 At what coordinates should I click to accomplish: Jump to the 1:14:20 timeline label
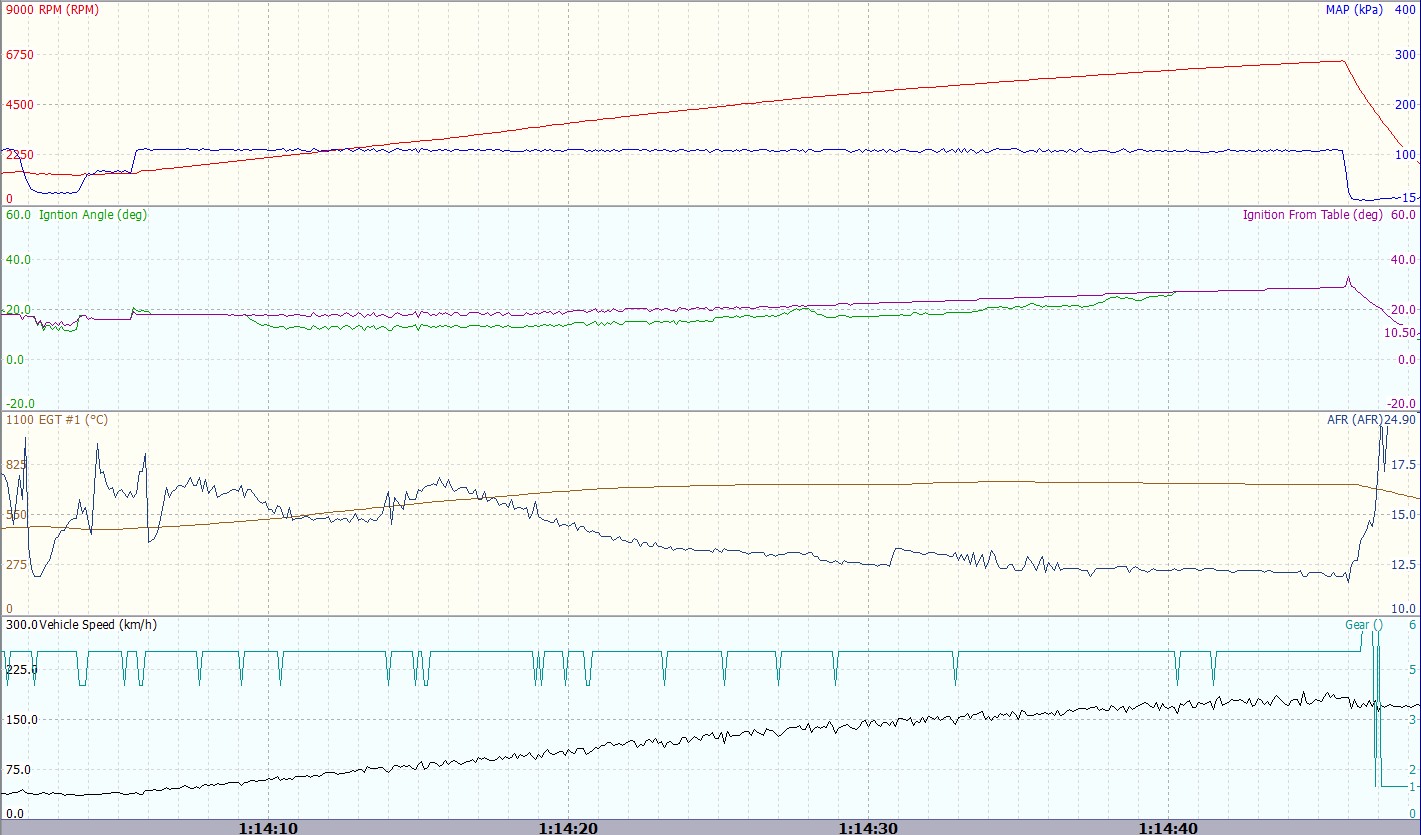click(568, 828)
